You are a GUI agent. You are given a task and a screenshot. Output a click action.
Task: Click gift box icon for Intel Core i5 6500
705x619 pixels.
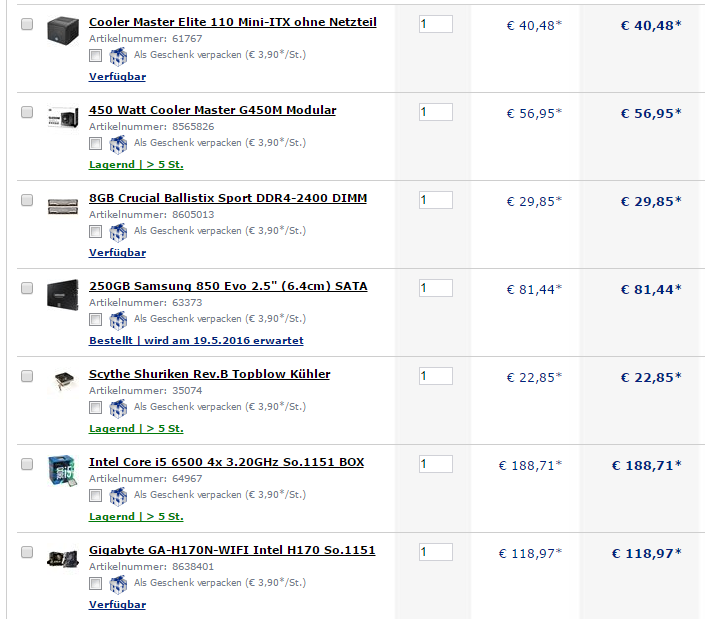[x=118, y=497]
